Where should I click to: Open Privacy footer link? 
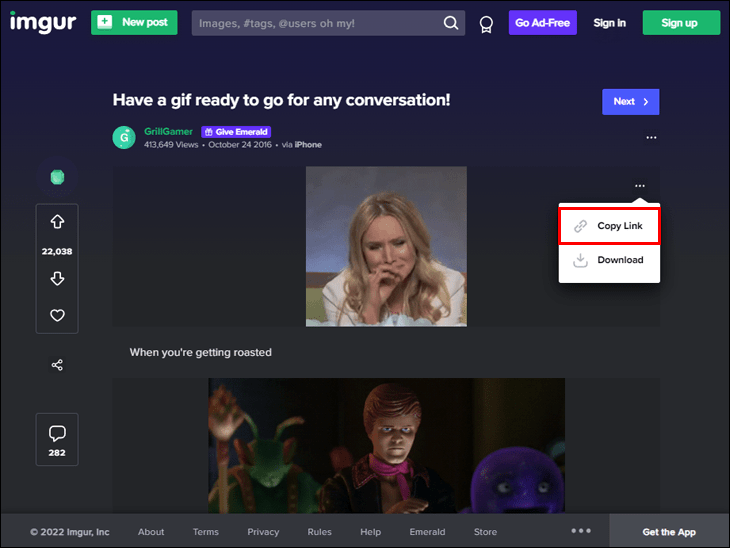263,532
